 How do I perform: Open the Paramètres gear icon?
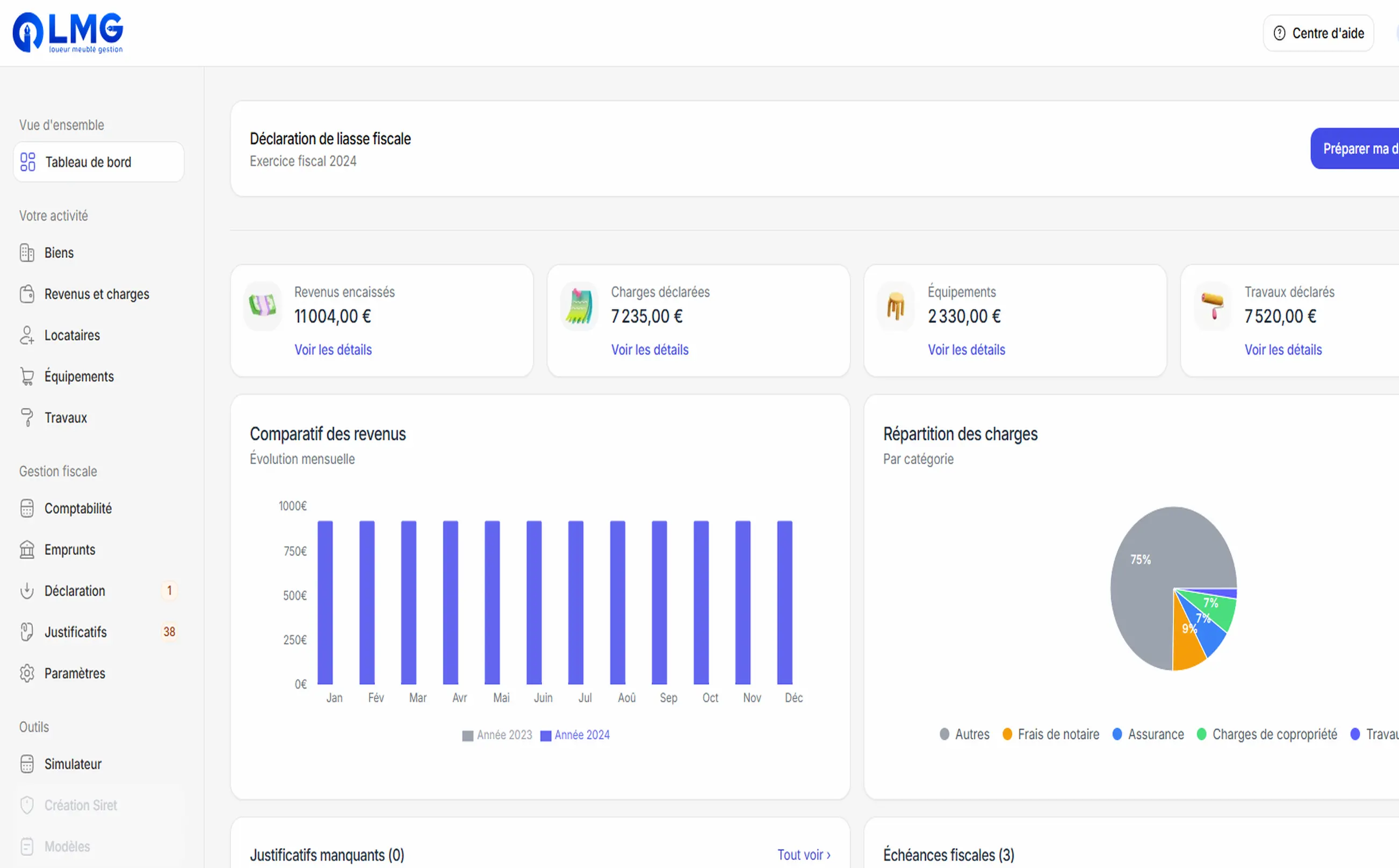click(x=27, y=673)
